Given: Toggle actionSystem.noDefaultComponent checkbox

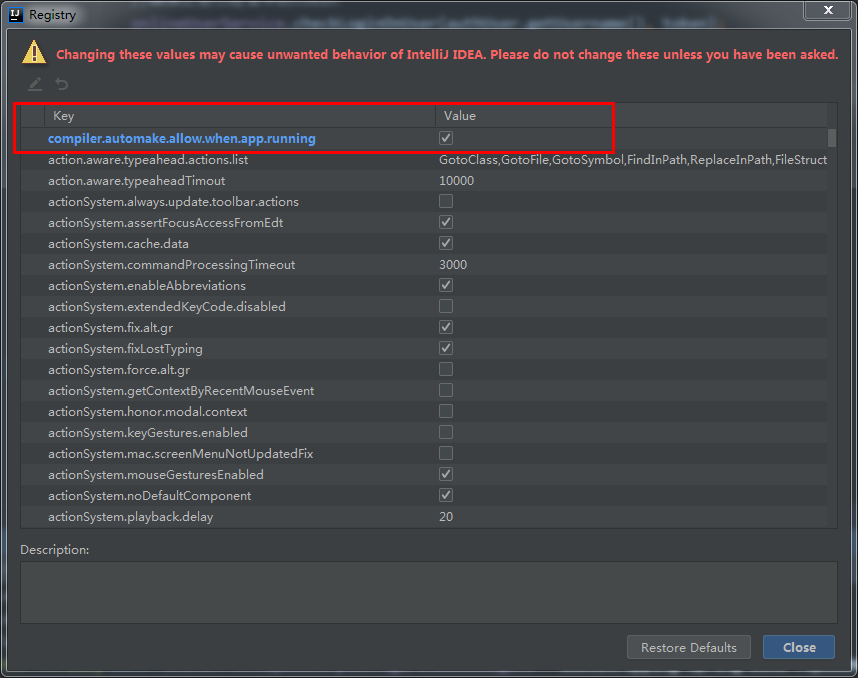Looking at the screenshot, I should click(x=446, y=495).
